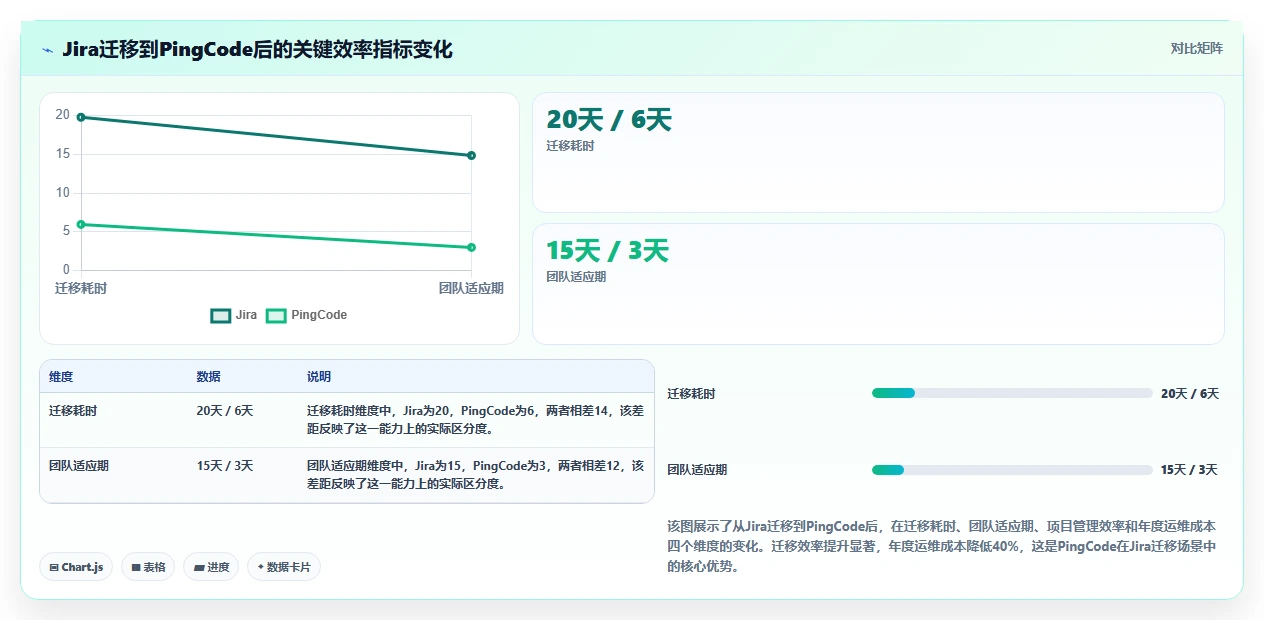Click the 数据 column header
Image resolution: width=1264 pixels, height=620 pixels.
(x=209, y=377)
